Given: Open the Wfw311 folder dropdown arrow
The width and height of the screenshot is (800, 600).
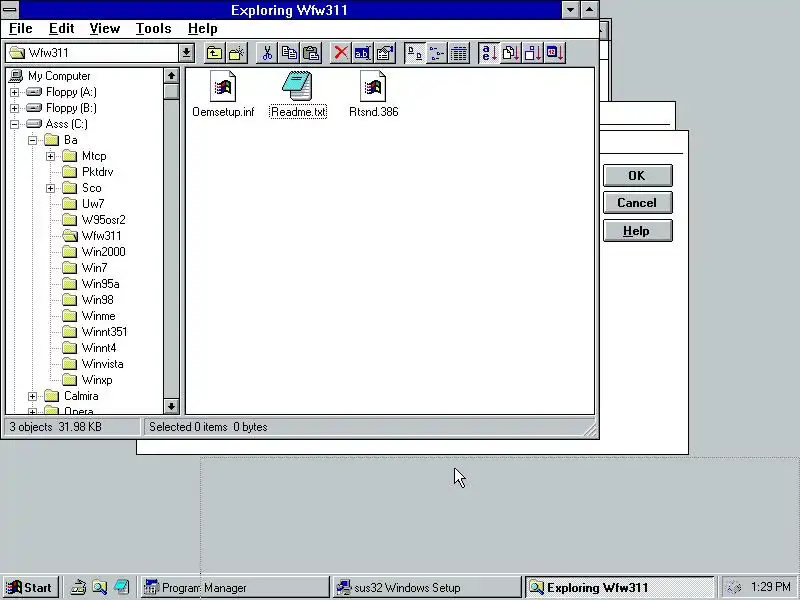Looking at the screenshot, I should pyautogui.click(x=186, y=53).
